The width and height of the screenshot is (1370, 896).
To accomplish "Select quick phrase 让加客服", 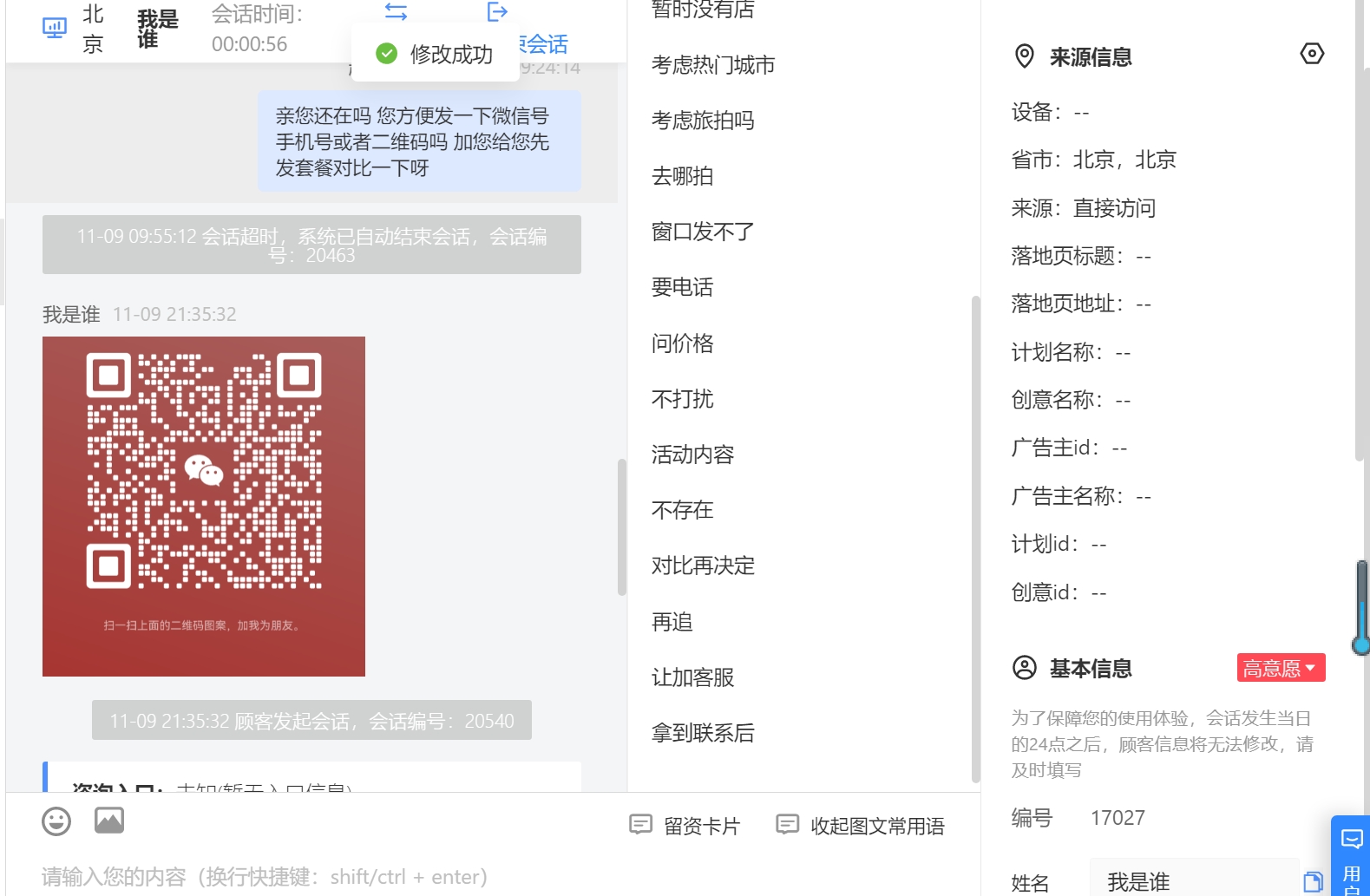I will [x=692, y=677].
